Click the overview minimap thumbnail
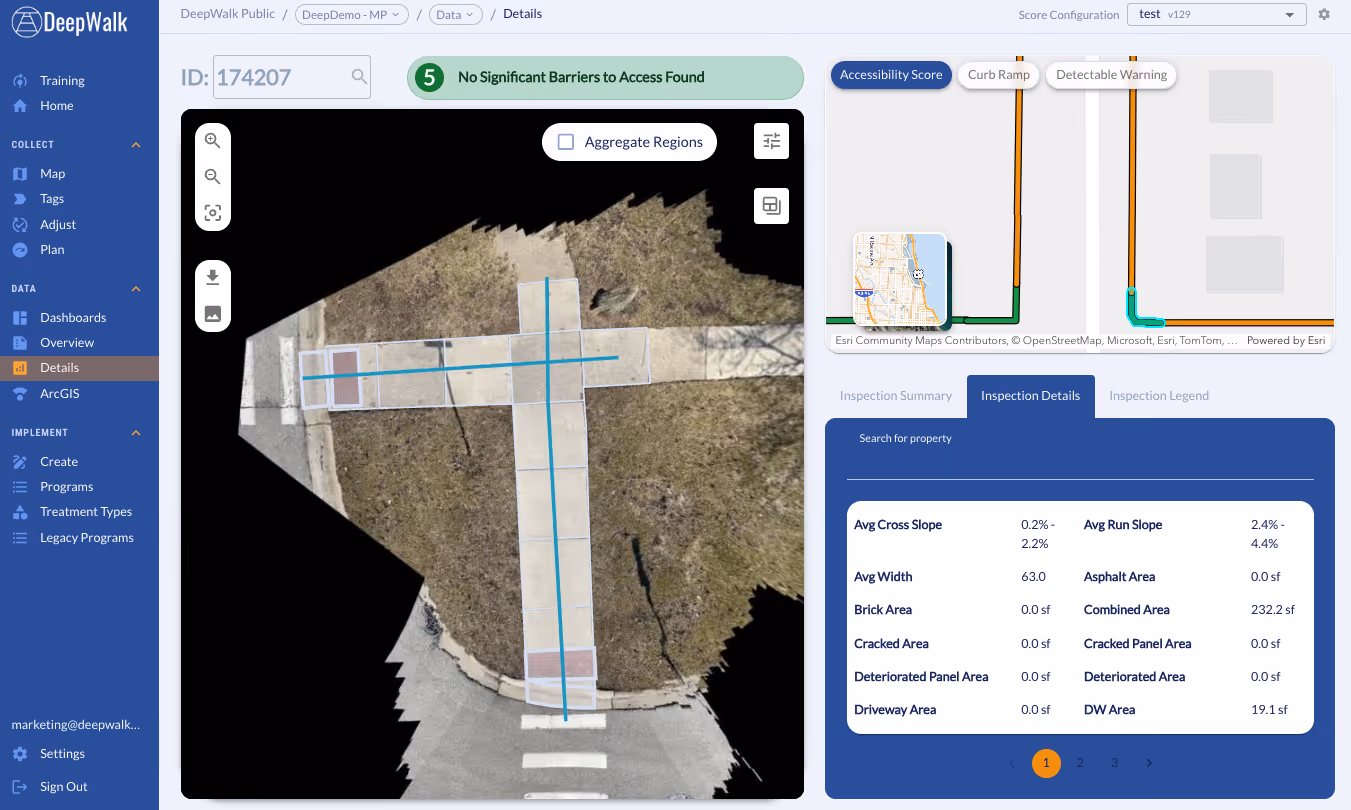 click(x=900, y=279)
